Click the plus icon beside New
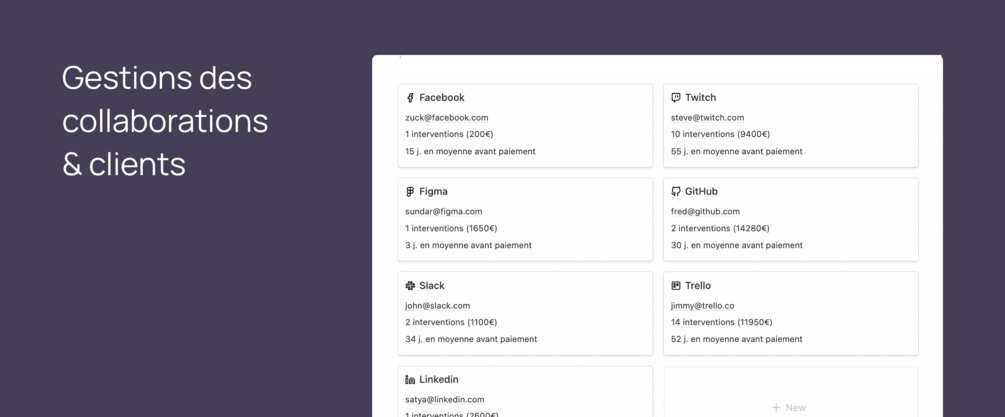 tap(776, 408)
